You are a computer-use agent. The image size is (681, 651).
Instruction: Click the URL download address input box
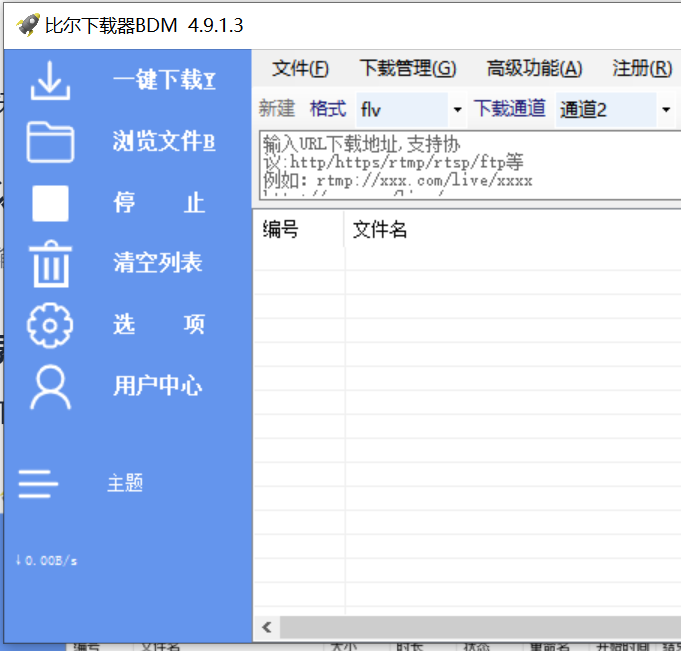(x=470, y=165)
